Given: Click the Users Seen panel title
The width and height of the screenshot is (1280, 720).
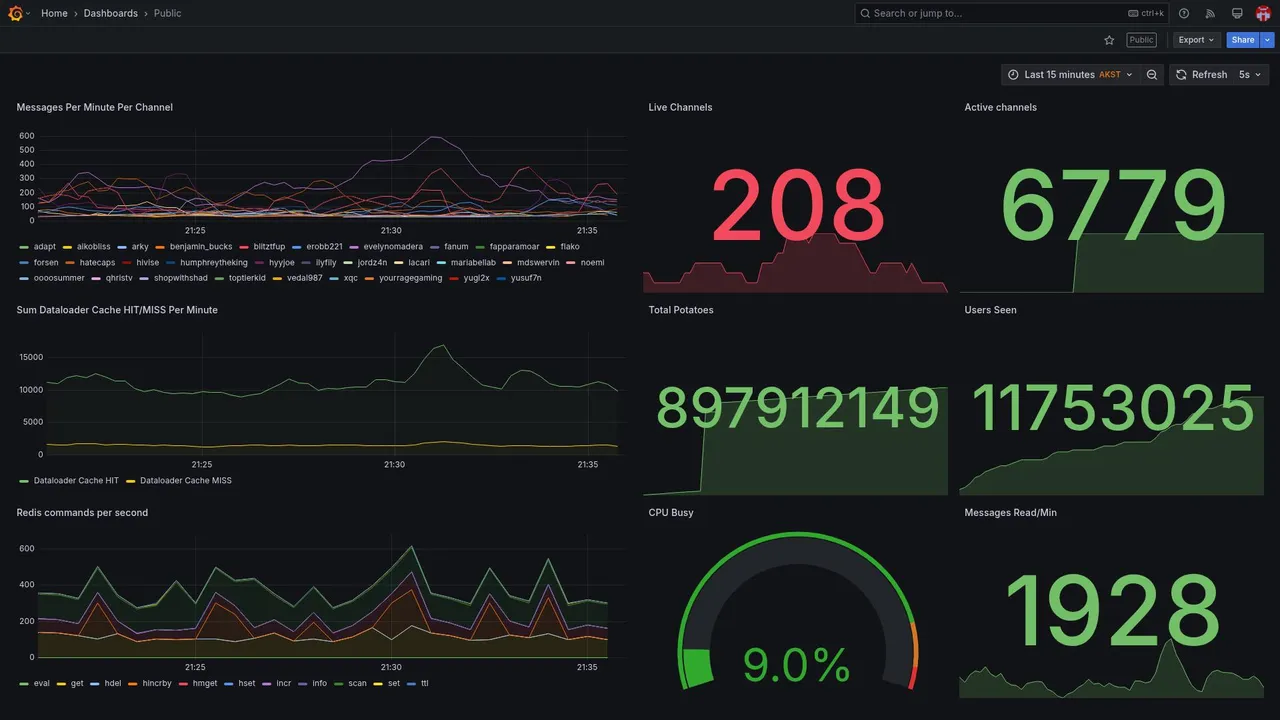Looking at the screenshot, I should (990, 310).
